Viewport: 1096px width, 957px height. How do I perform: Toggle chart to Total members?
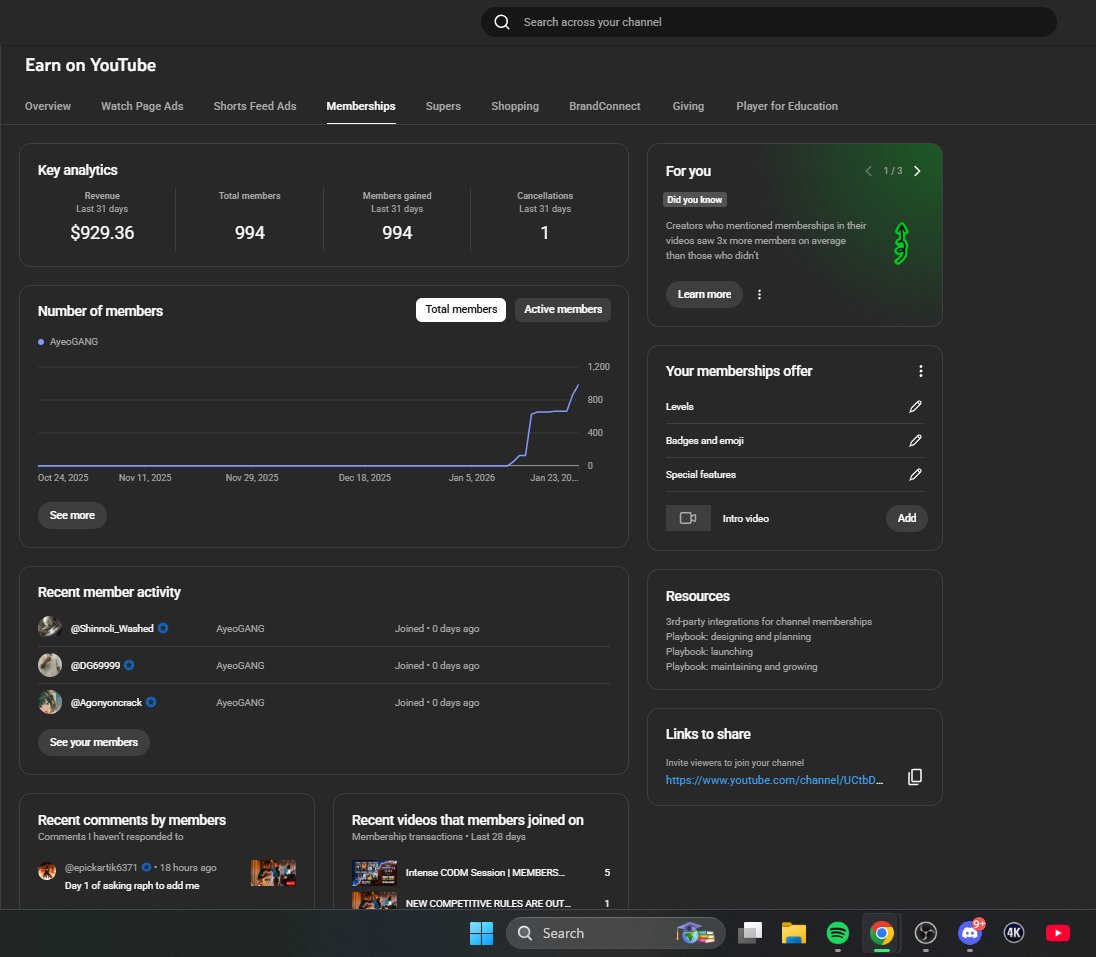(461, 310)
